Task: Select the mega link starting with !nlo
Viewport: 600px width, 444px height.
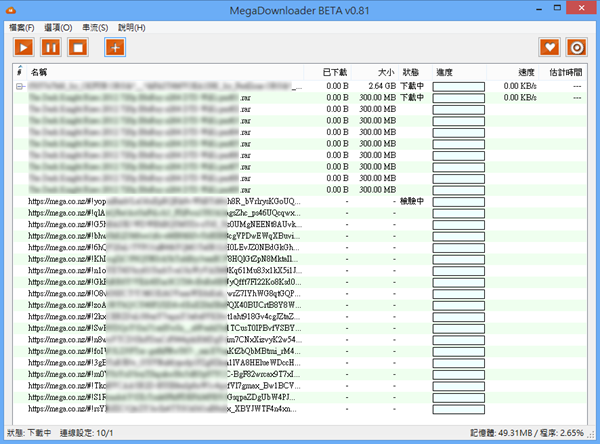Action: click(x=164, y=270)
